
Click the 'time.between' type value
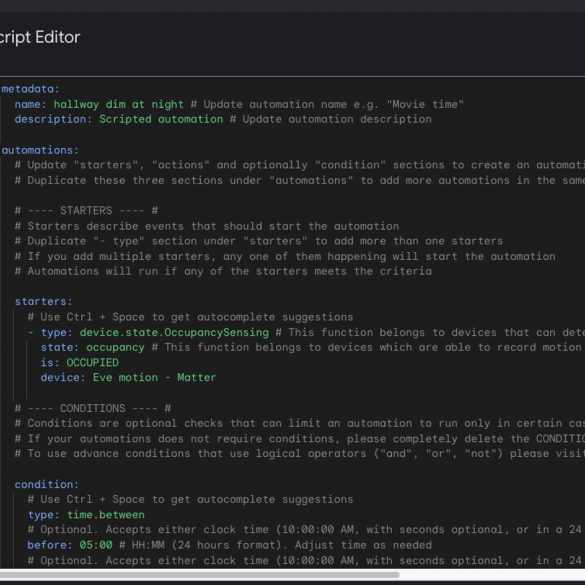[106, 515]
